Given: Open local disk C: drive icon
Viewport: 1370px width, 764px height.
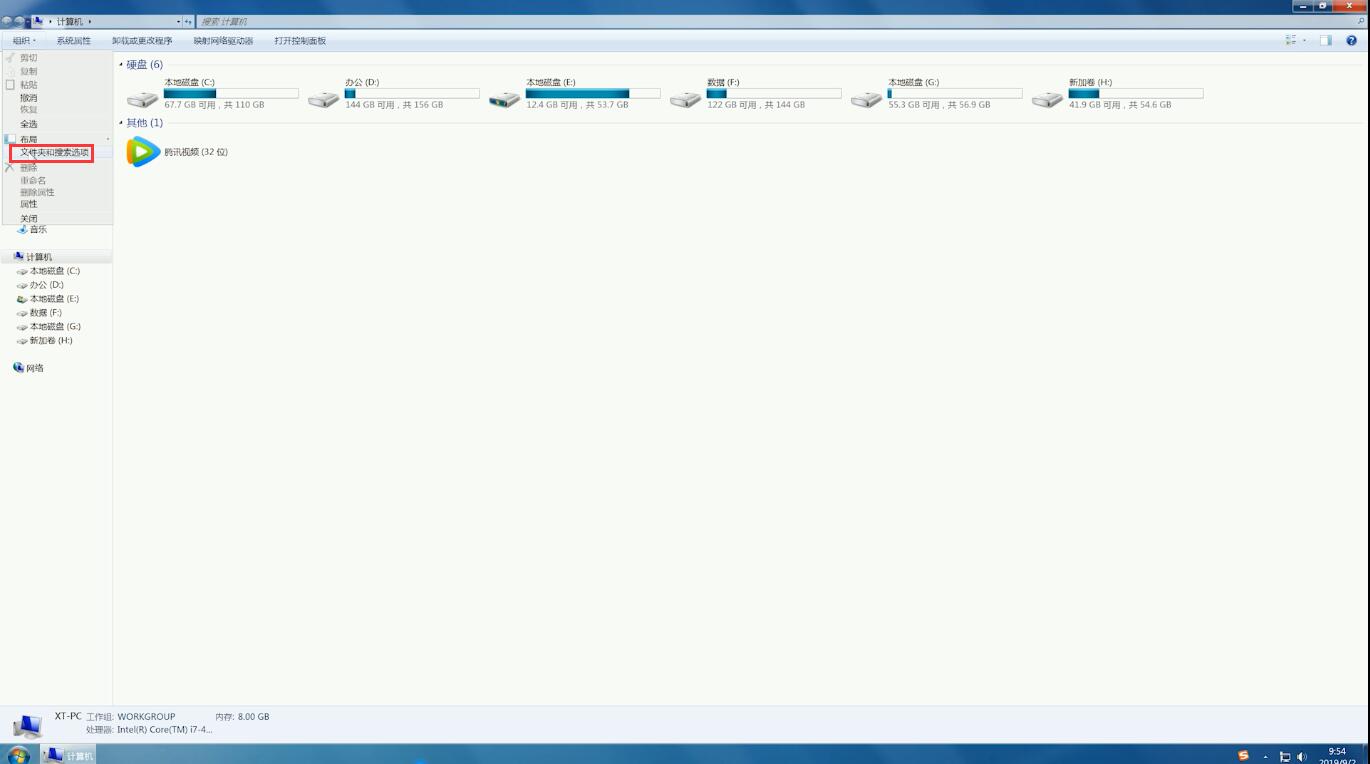Looking at the screenshot, I should [142, 99].
